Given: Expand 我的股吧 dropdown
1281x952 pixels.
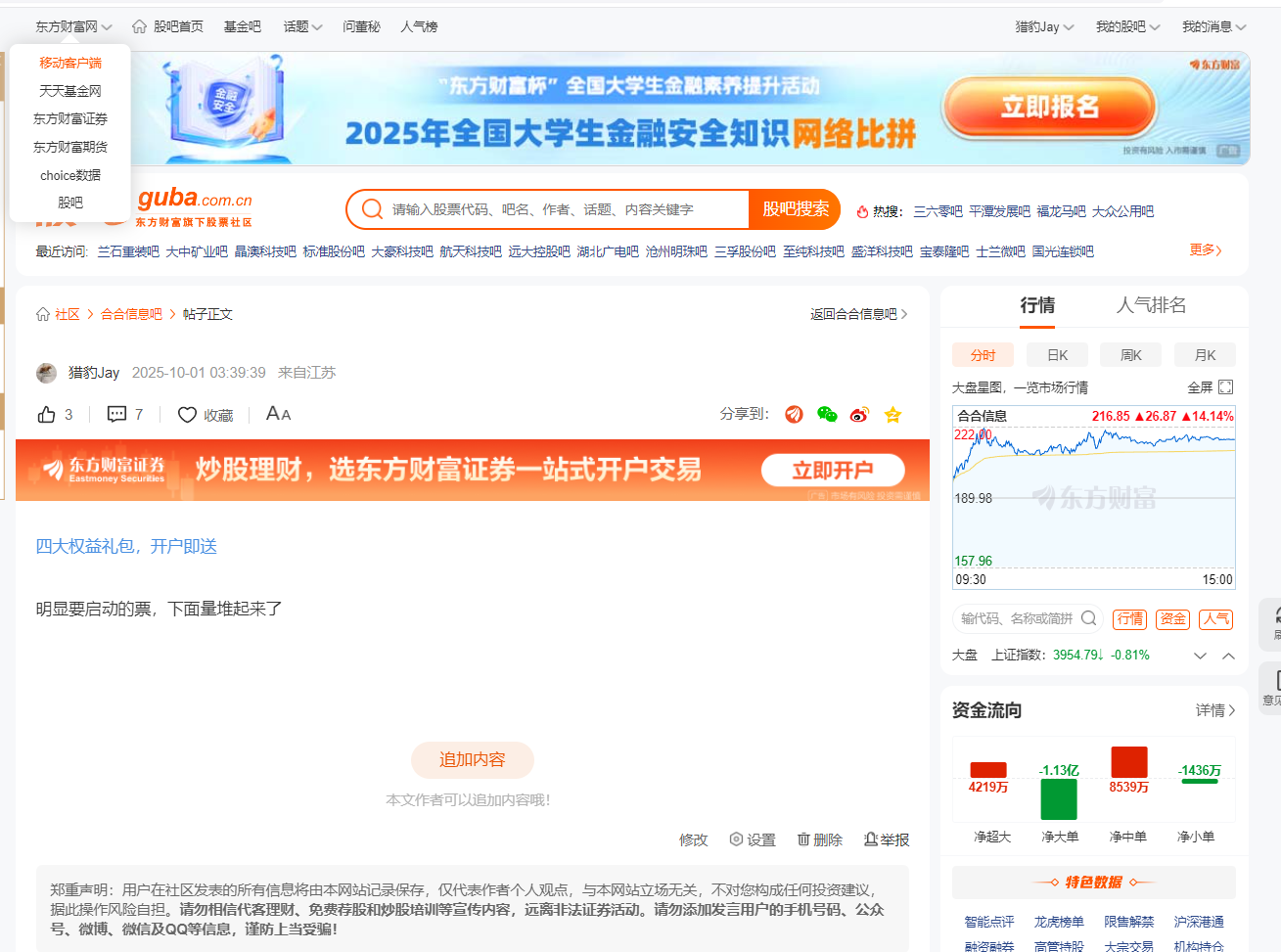Looking at the screenshot, I should (1128, 26).
